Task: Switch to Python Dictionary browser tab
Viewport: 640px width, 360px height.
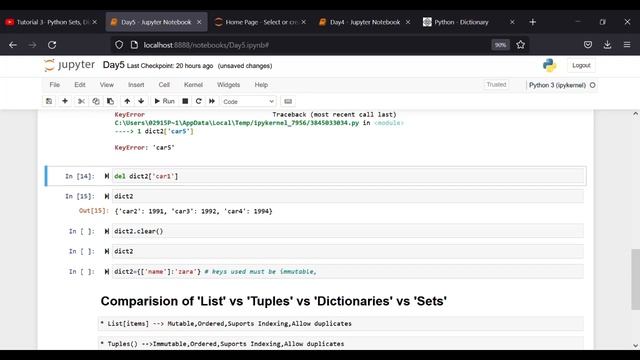Action: click(x=469, y=22)
